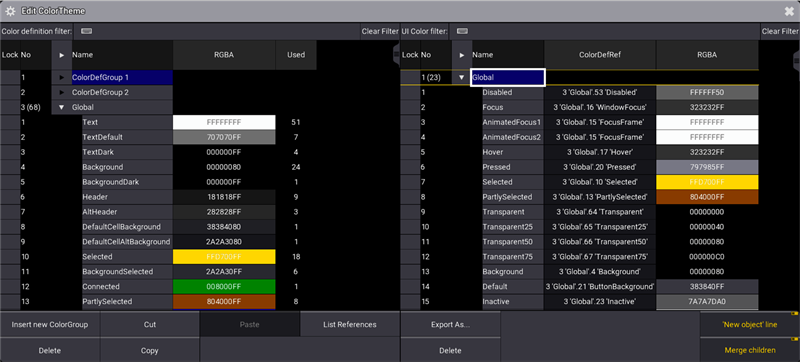Toggle the 'New object' line option
The height and width of the screenshot is (362, 800).
coord(749,324)
